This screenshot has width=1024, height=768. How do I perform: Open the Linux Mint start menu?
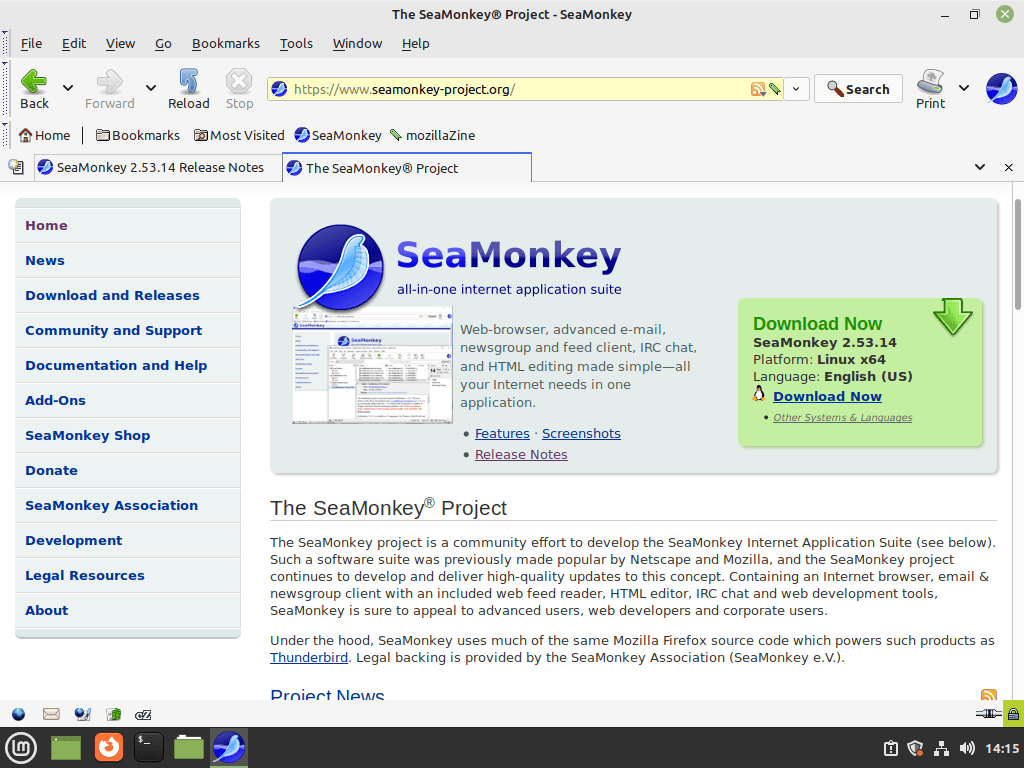(21, 747)
